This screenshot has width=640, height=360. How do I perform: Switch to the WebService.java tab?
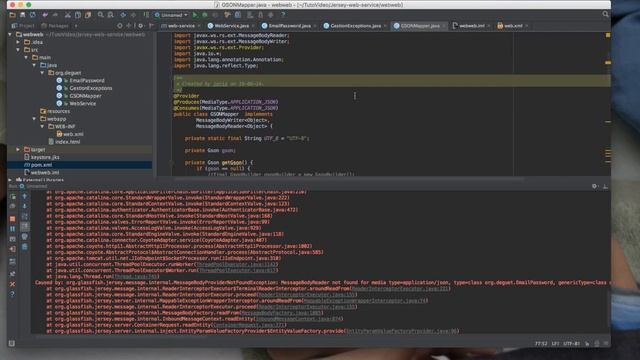click(x=231, y=26)
